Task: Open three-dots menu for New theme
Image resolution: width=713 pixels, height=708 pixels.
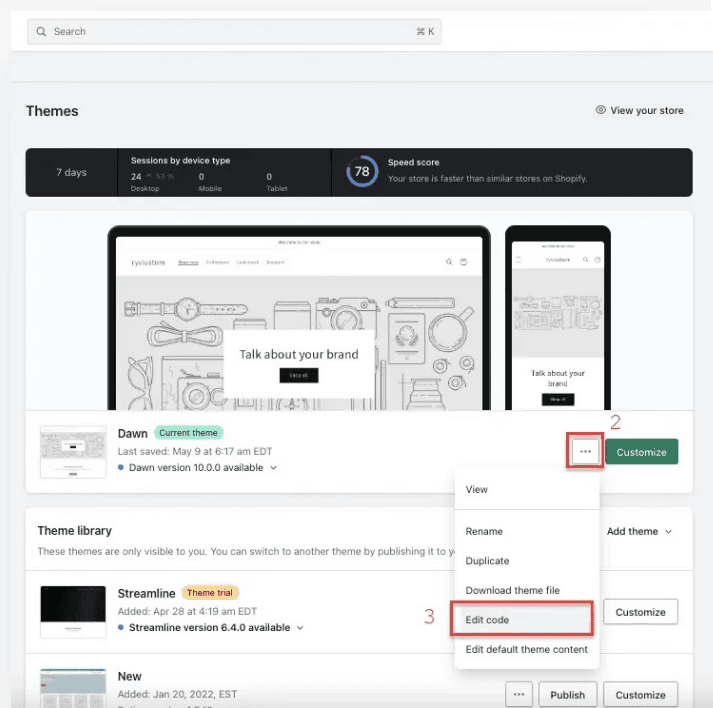Action: tap(519, 694)
